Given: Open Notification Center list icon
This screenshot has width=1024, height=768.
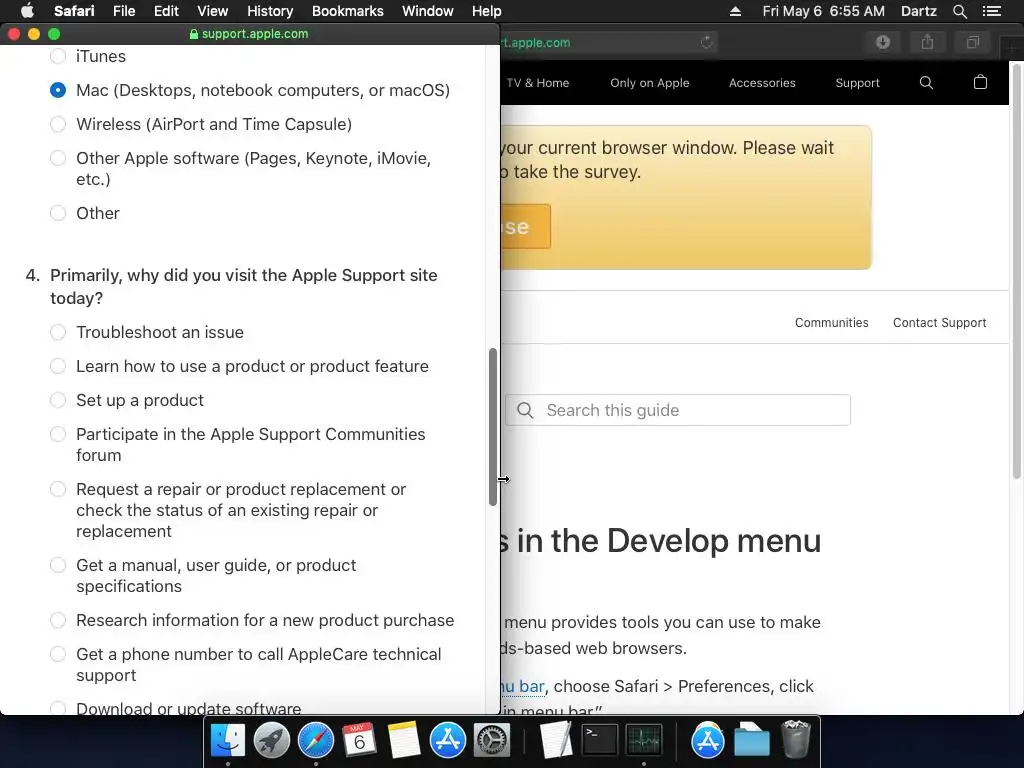Looking at the screenshot, I should coord(991,11).
